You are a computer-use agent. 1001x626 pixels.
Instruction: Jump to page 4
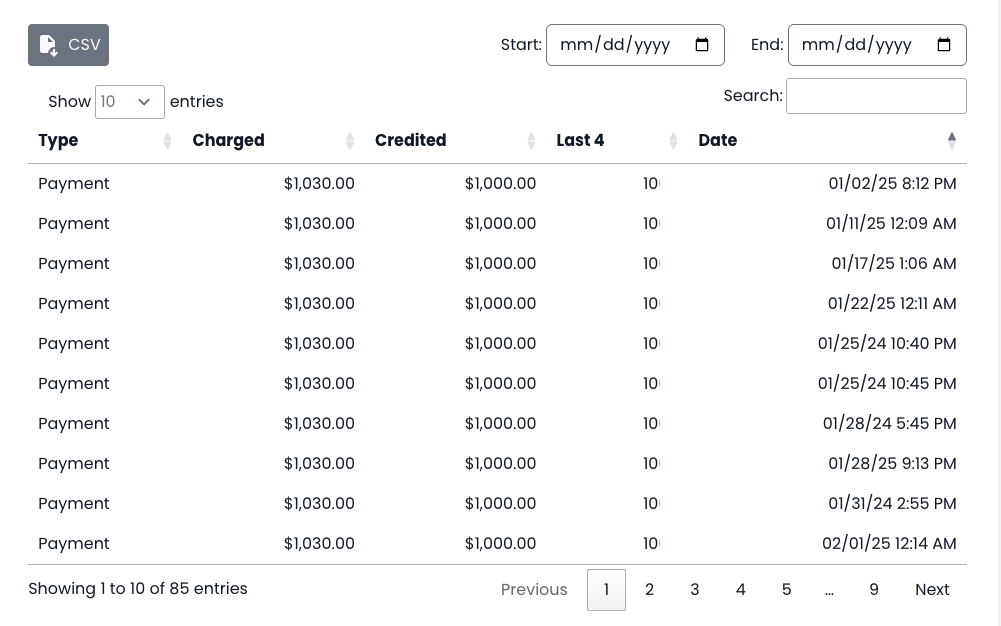(x=741, y=590)
